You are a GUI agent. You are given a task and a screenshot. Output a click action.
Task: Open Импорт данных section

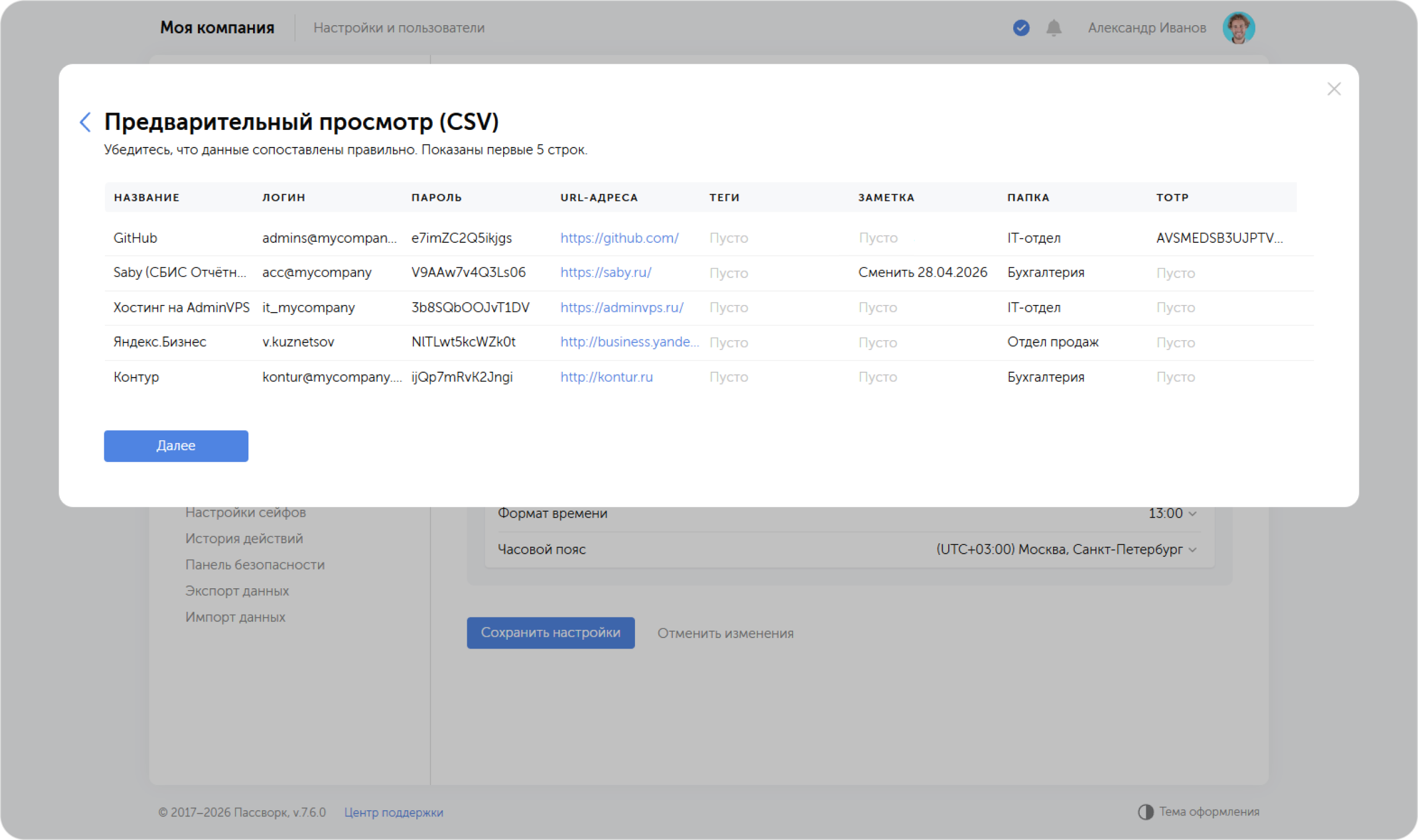point(235,617)
